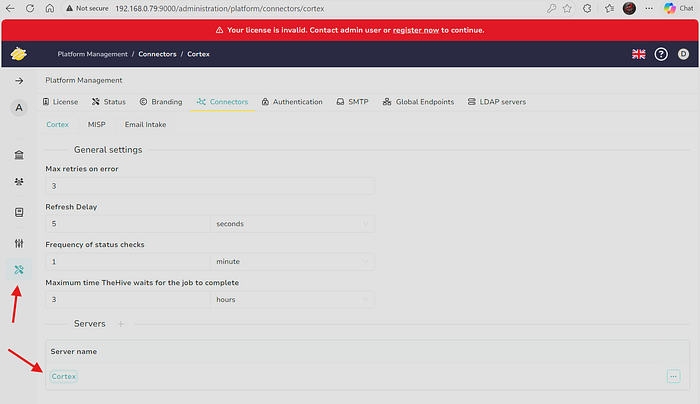Screen dimensions: 700x404
Task: Open Organisations building icon in sidebar
Action: pos(19,155)
